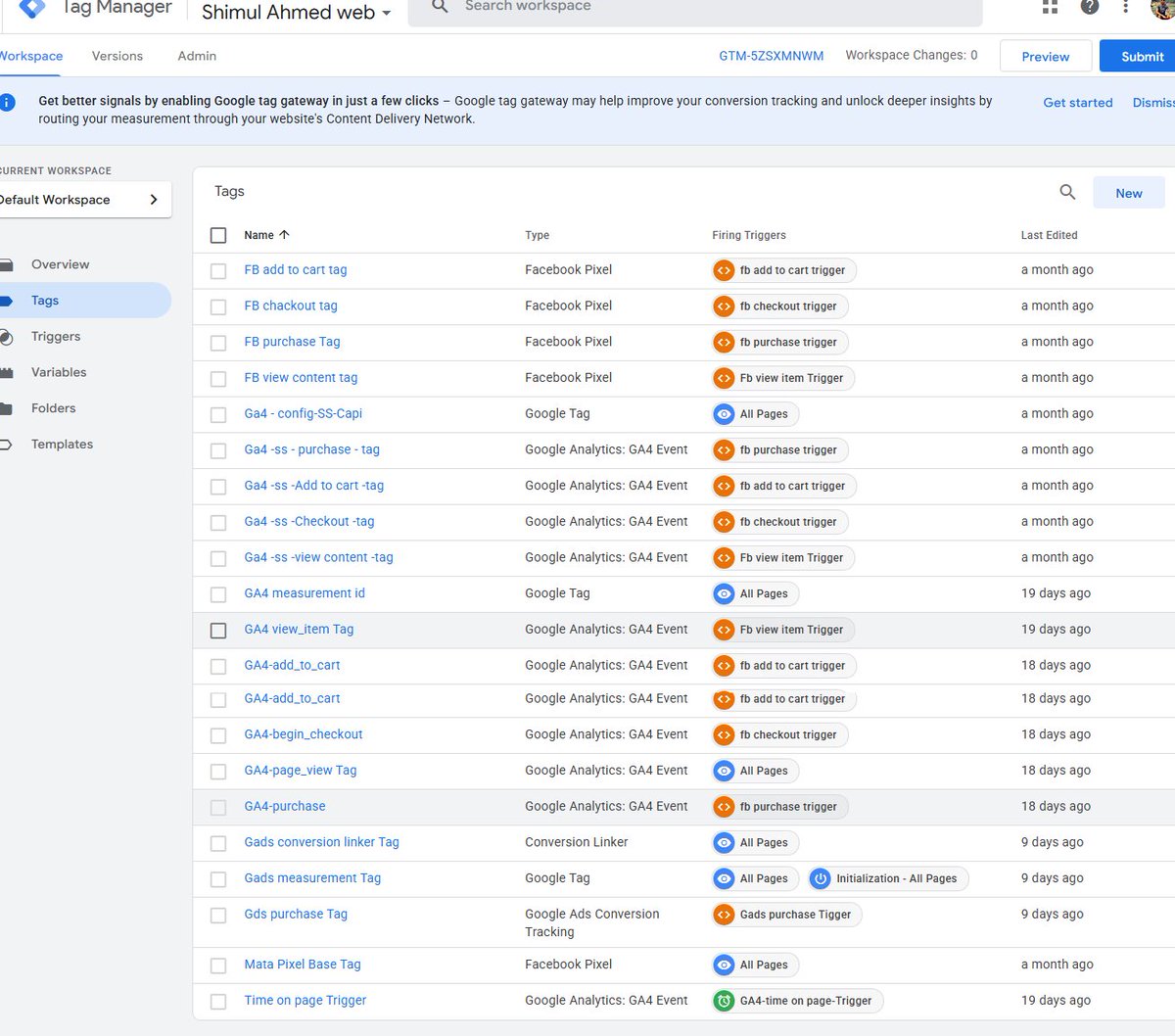Screen dimensions: 1175x1036
Task: Open Overview in the sidebar
Action: coord(60,264)
